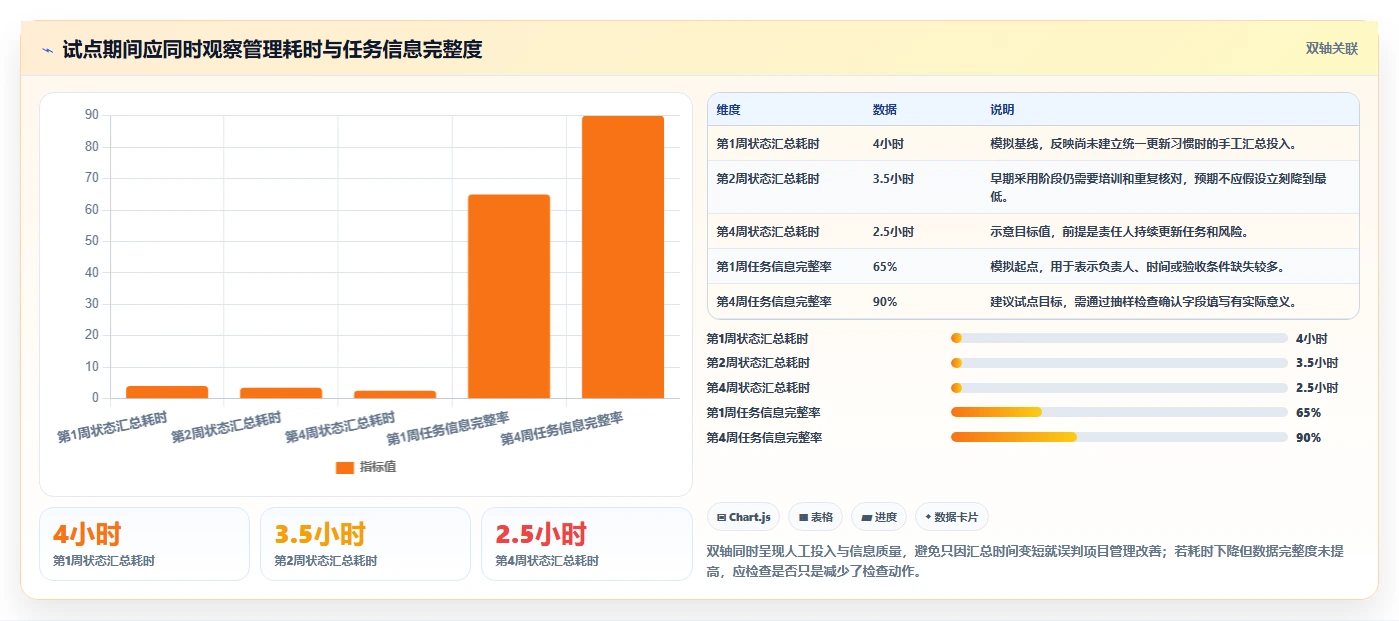
Task: Click the 表格 tag label
Action: (x=822, y=517)
